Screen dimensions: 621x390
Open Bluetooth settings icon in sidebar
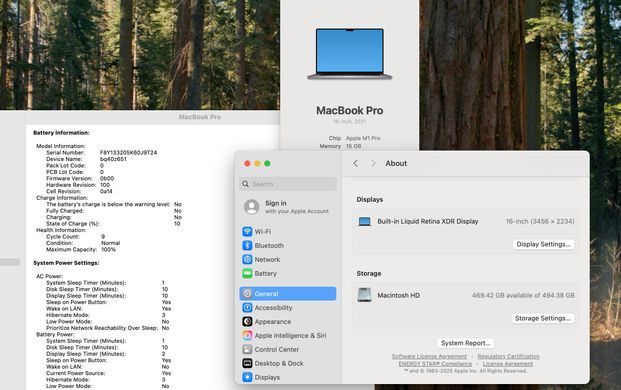point(247,245)
